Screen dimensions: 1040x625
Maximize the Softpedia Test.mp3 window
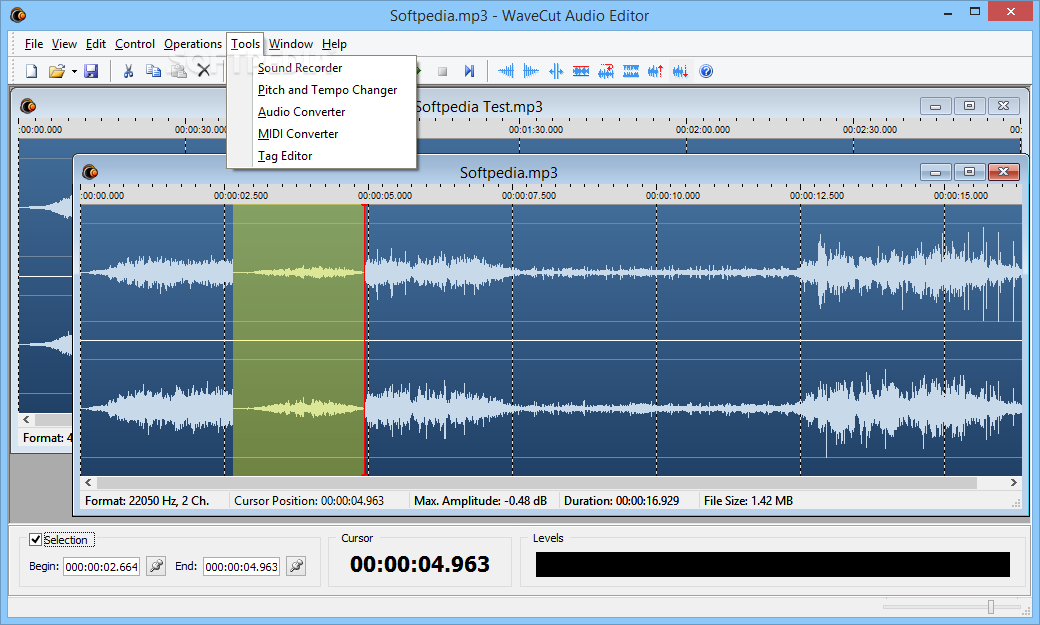[970, 106]
